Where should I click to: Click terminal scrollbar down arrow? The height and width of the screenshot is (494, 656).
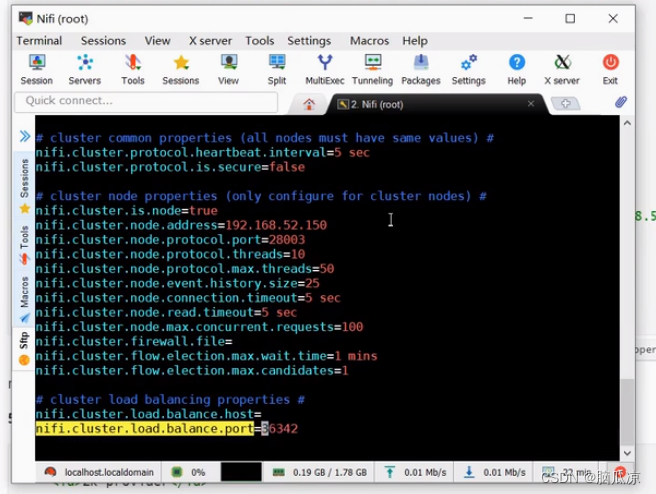click(627, 453)
